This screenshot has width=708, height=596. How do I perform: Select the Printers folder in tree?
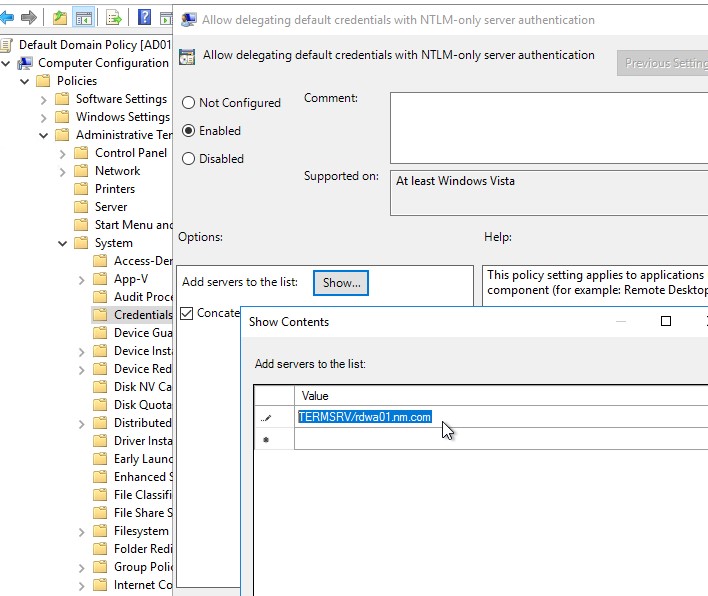pyautogui.click(x=114, y=189)
